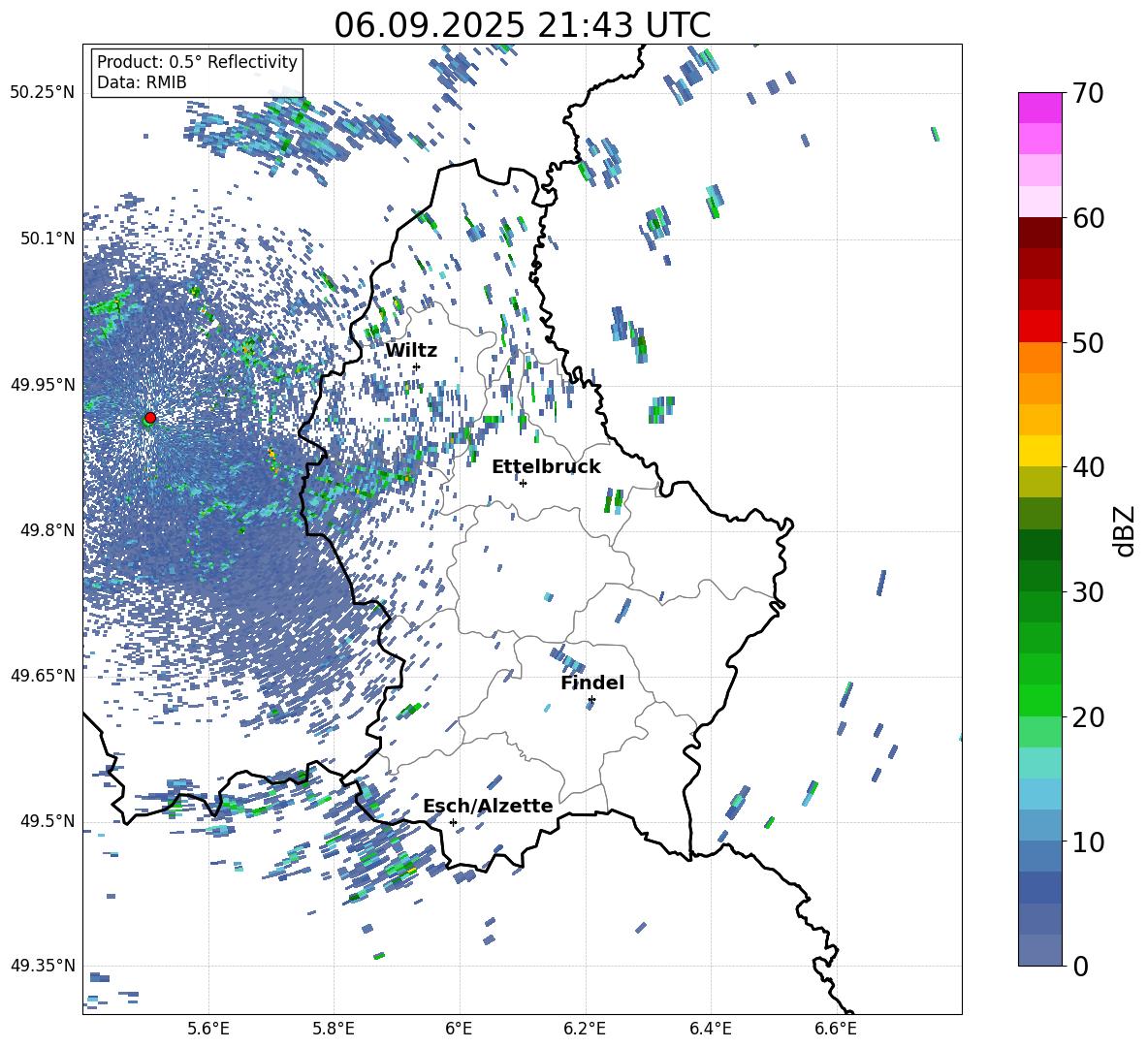Image resolution: width=1148 pixels, height=1048 pixels.
Task: Click the colorbar tick label 20
Action: pos(1089,717)
